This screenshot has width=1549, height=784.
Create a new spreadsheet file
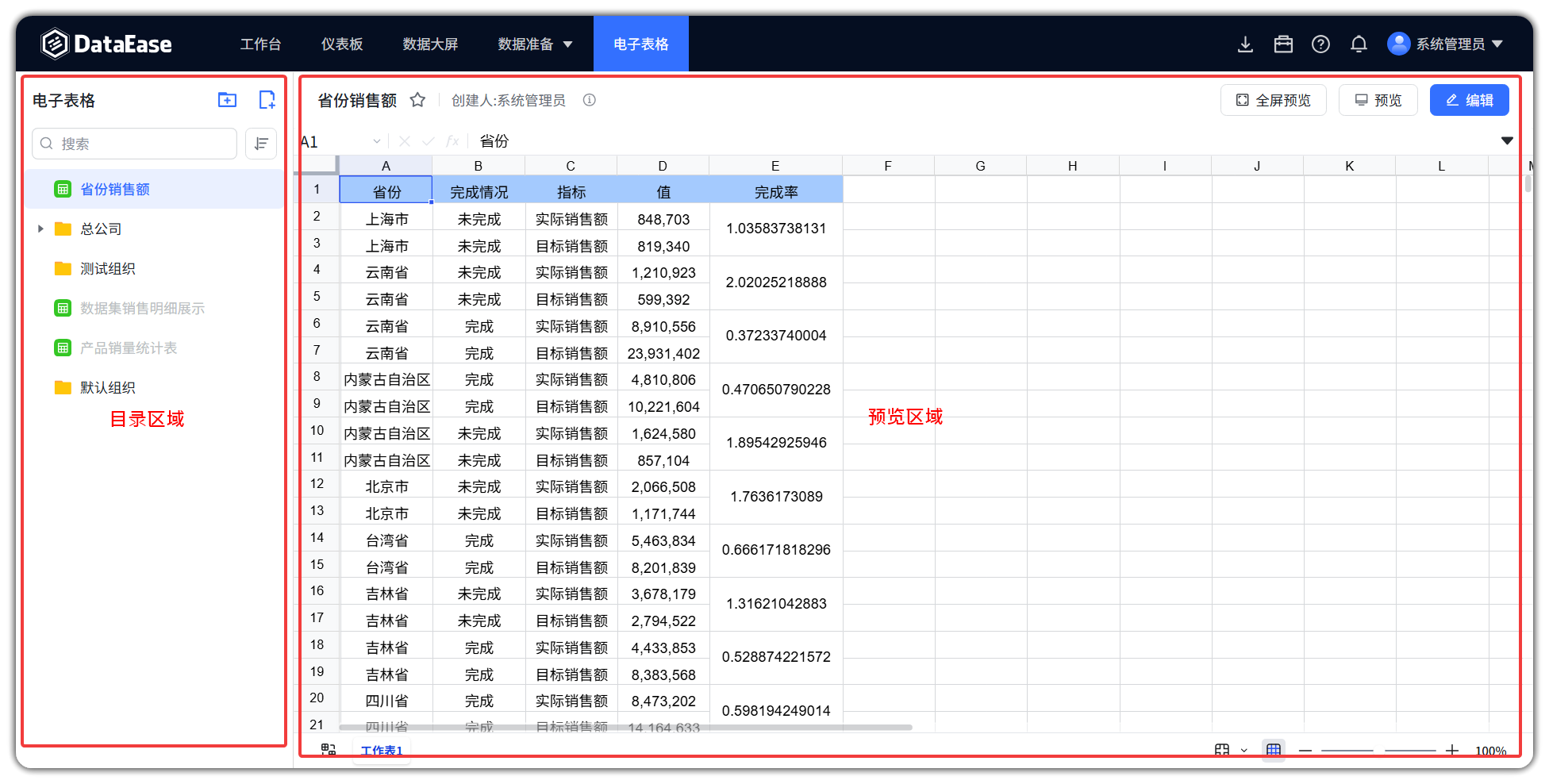click(267, 100)
